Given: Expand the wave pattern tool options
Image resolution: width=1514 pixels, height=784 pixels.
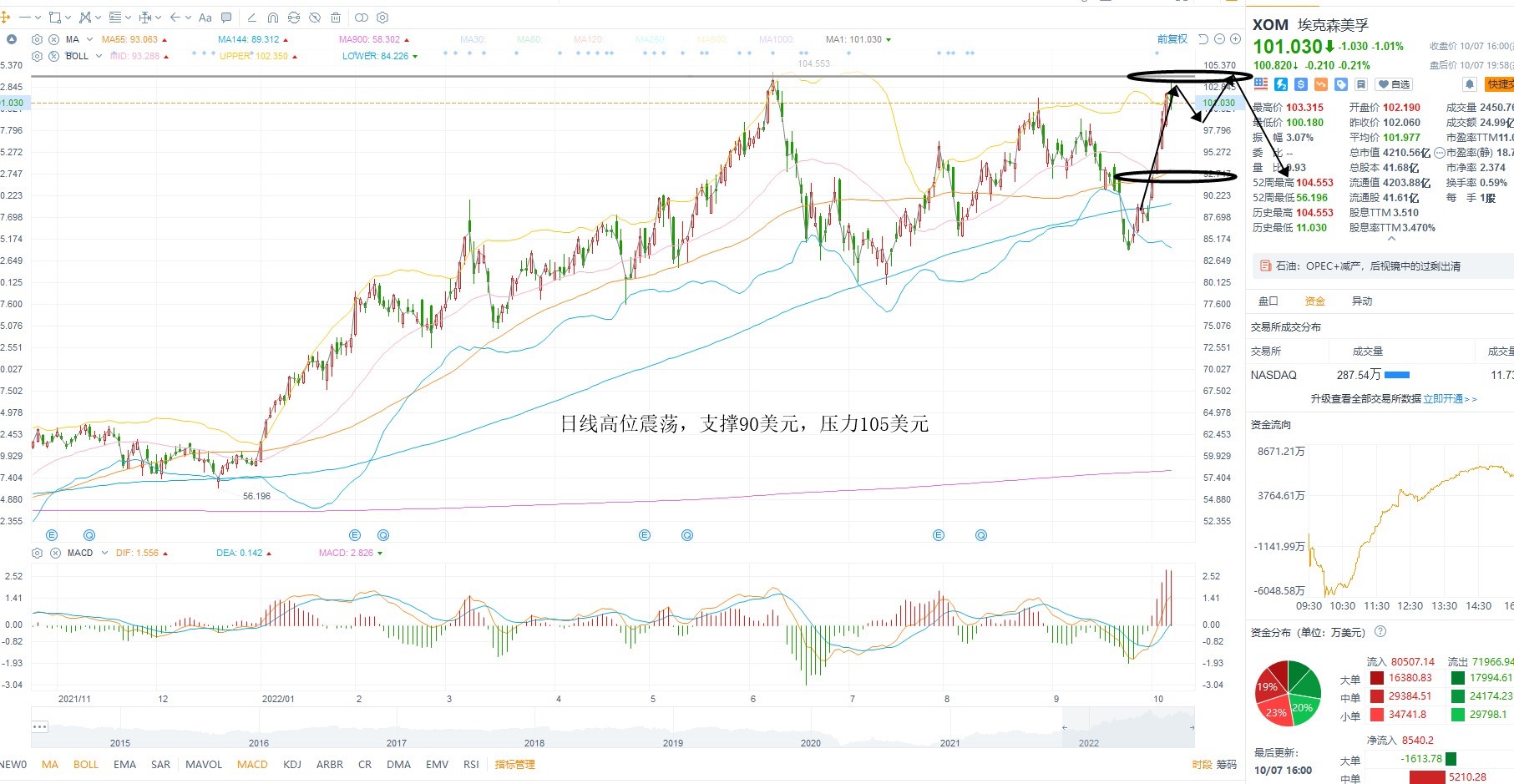Looking at the screenshot, I should click(98, 17).
